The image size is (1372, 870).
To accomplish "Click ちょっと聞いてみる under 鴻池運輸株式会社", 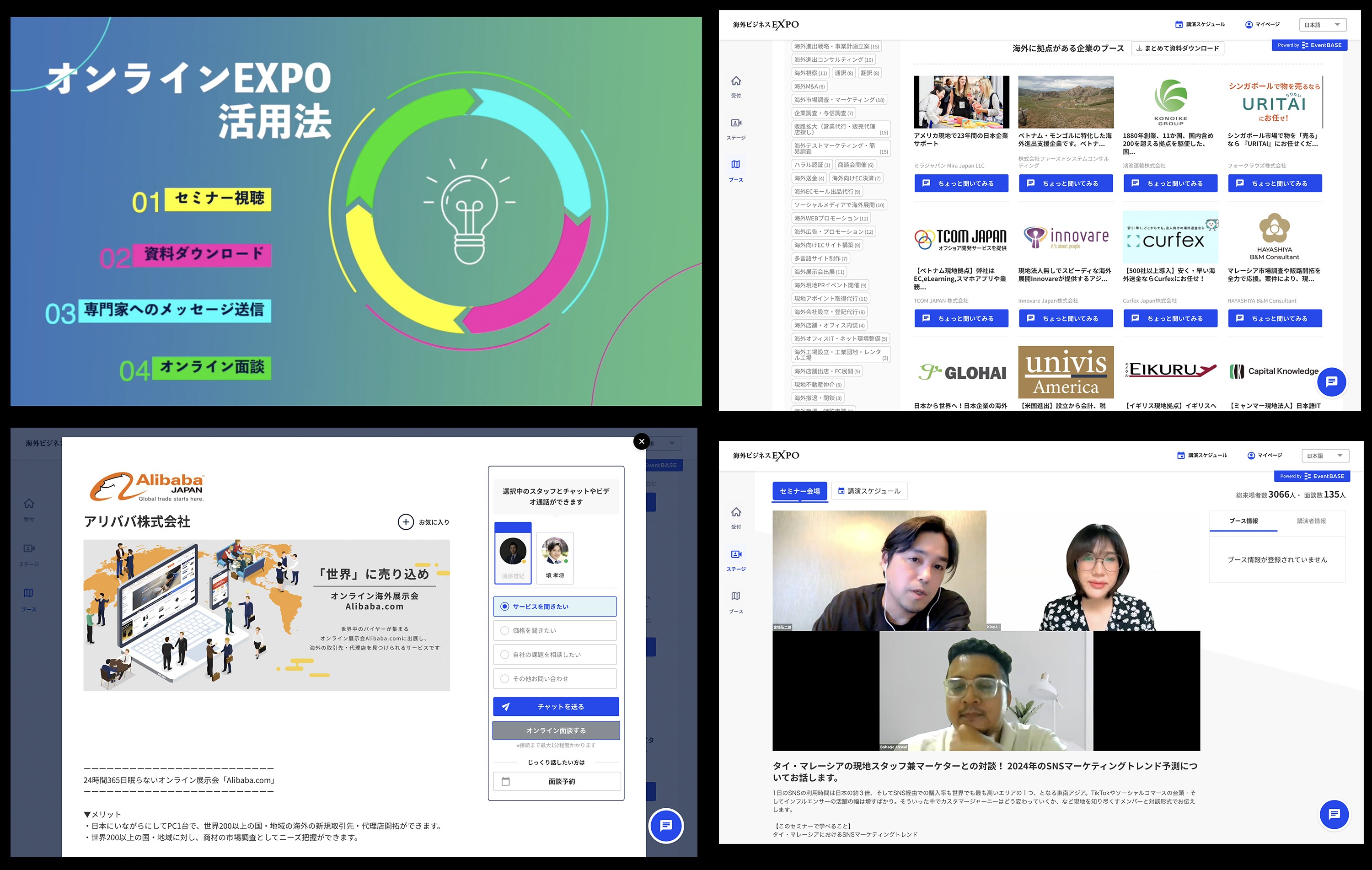I will pyautogui.click(x=1170, y=183).
